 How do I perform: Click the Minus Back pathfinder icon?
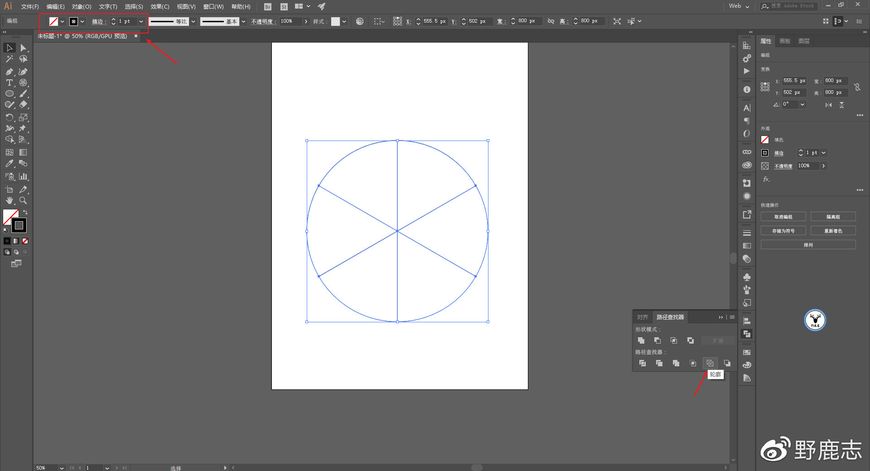click(x=727, y=363)
